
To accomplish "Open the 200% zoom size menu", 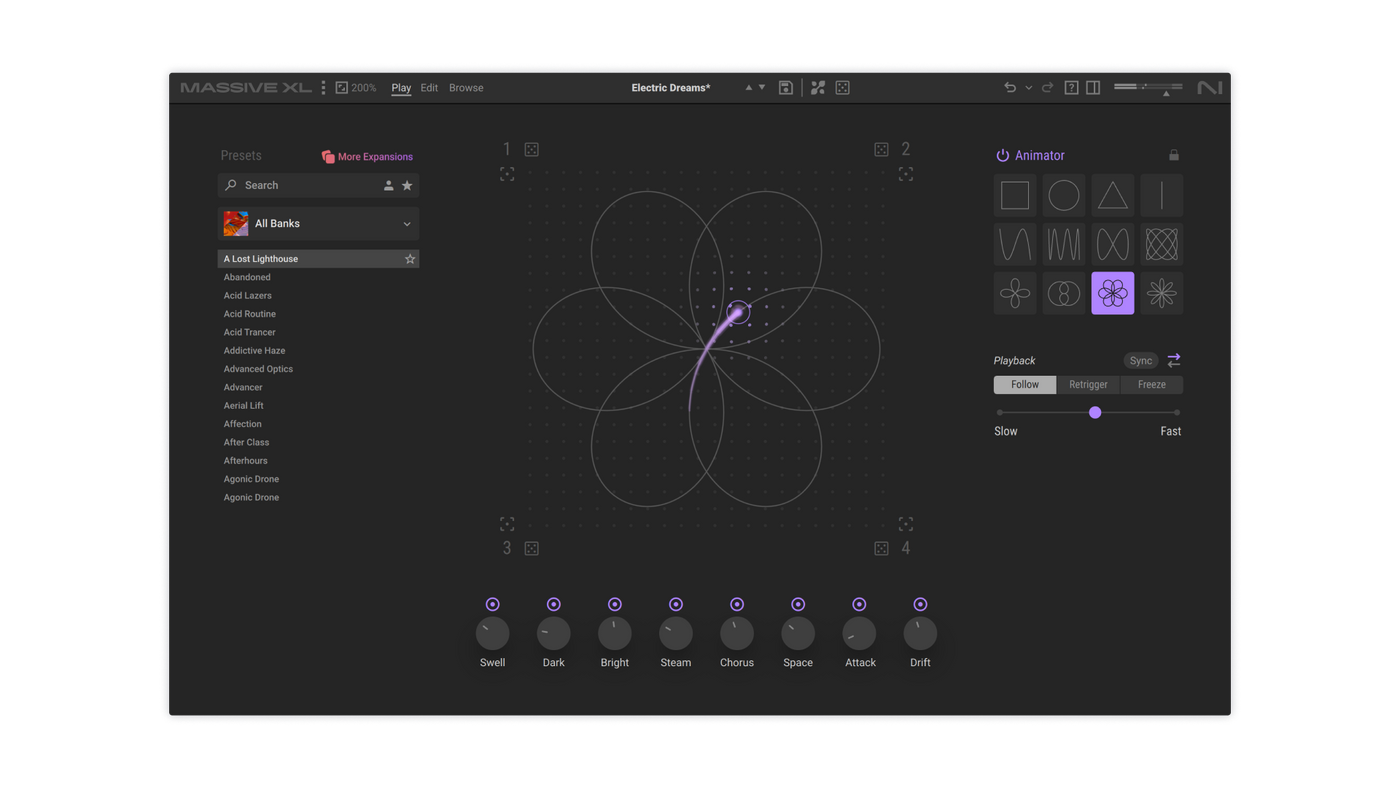I will [x=356, y=88].
